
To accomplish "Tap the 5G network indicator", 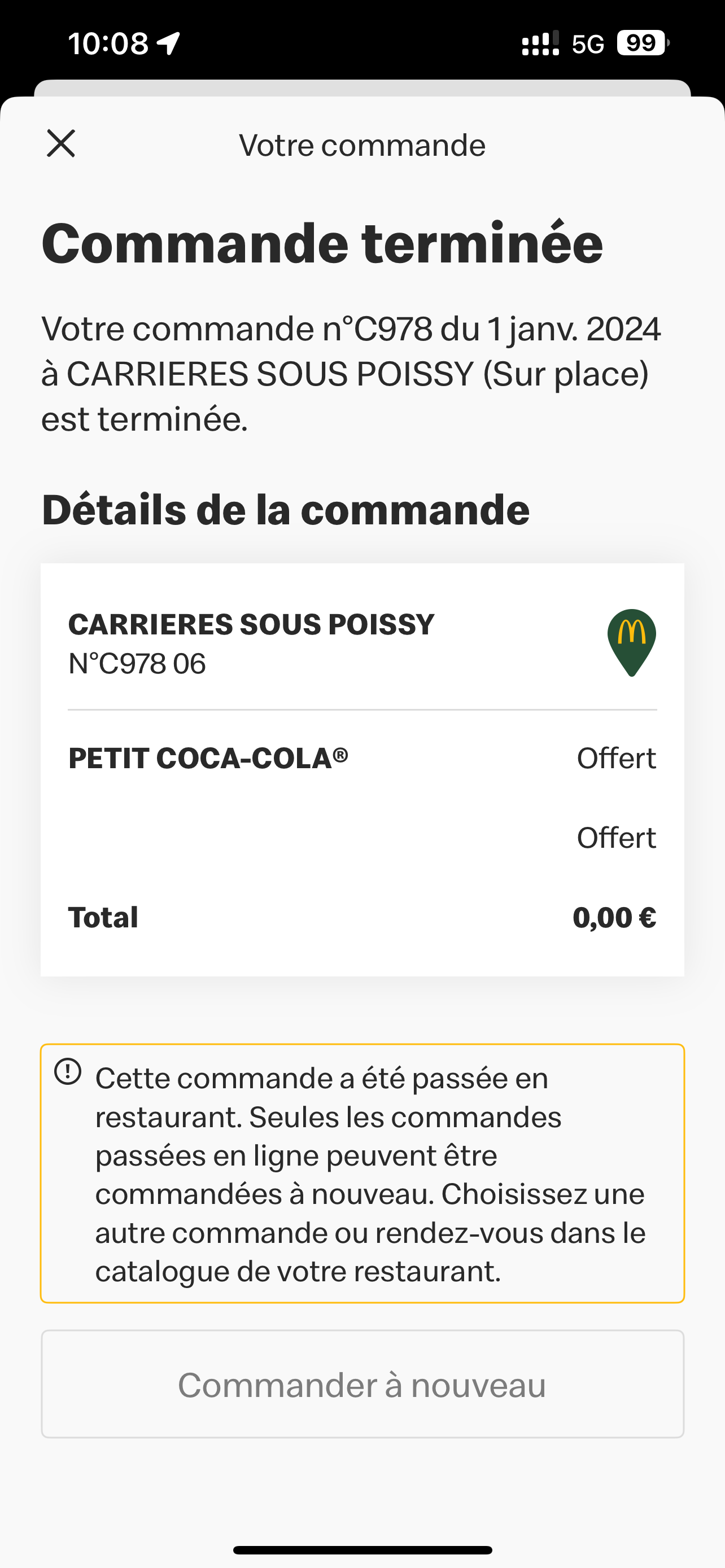I will click(x=587, y=44).
